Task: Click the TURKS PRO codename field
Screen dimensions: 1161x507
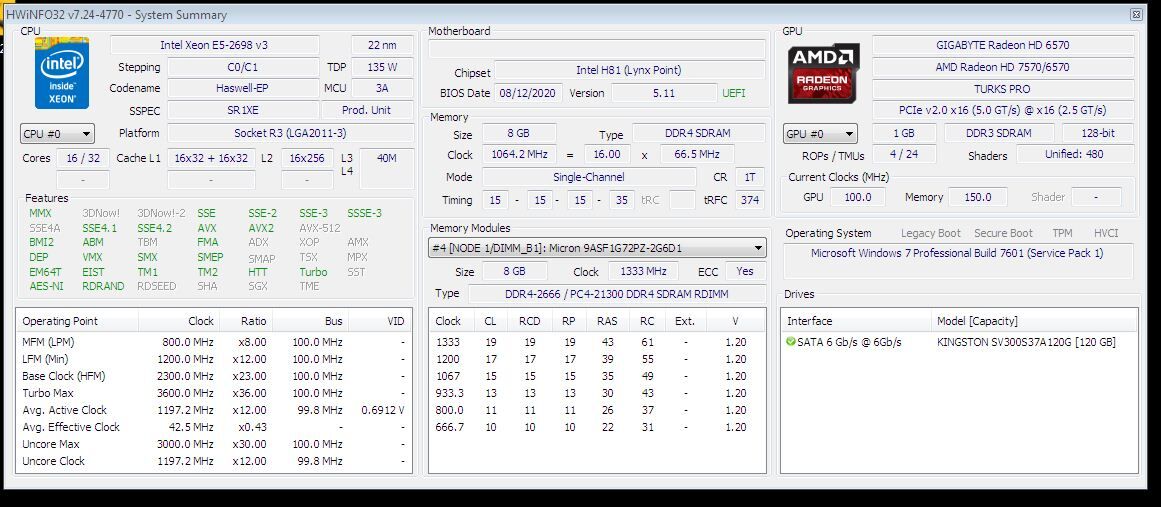Action: click(x=1003, y=89)
